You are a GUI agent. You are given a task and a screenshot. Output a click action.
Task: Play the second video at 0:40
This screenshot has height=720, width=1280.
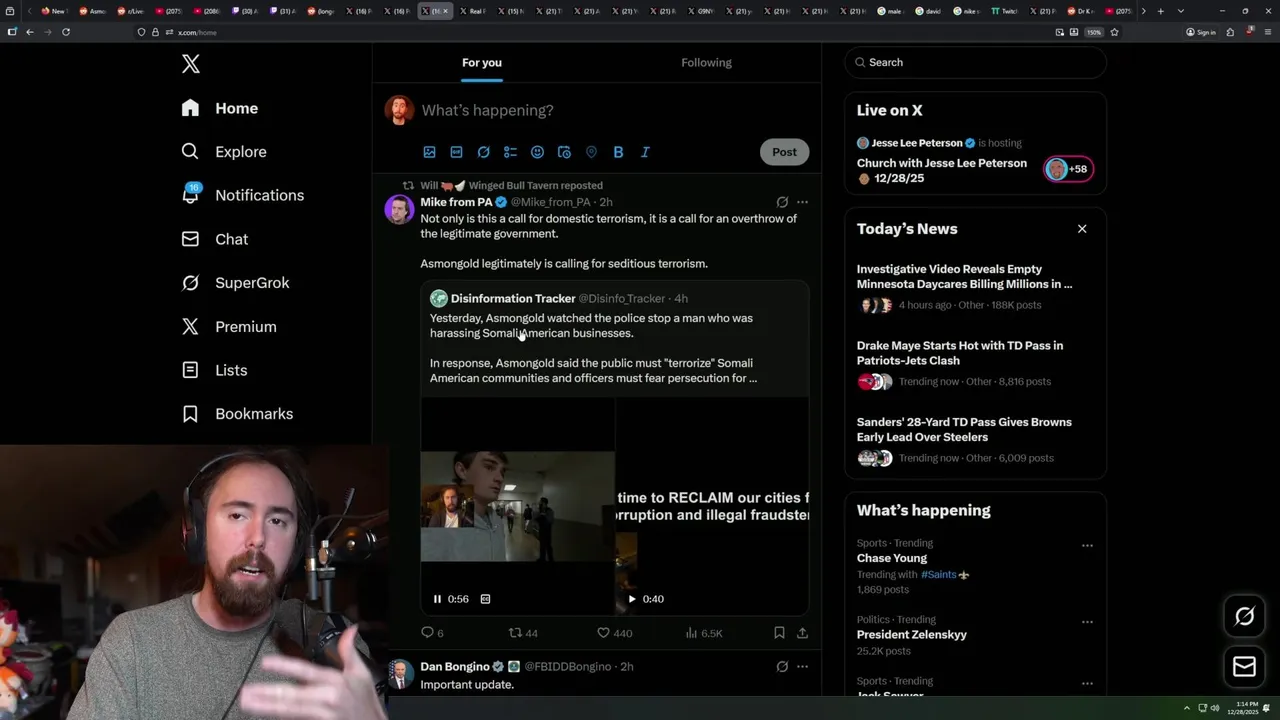631,599
